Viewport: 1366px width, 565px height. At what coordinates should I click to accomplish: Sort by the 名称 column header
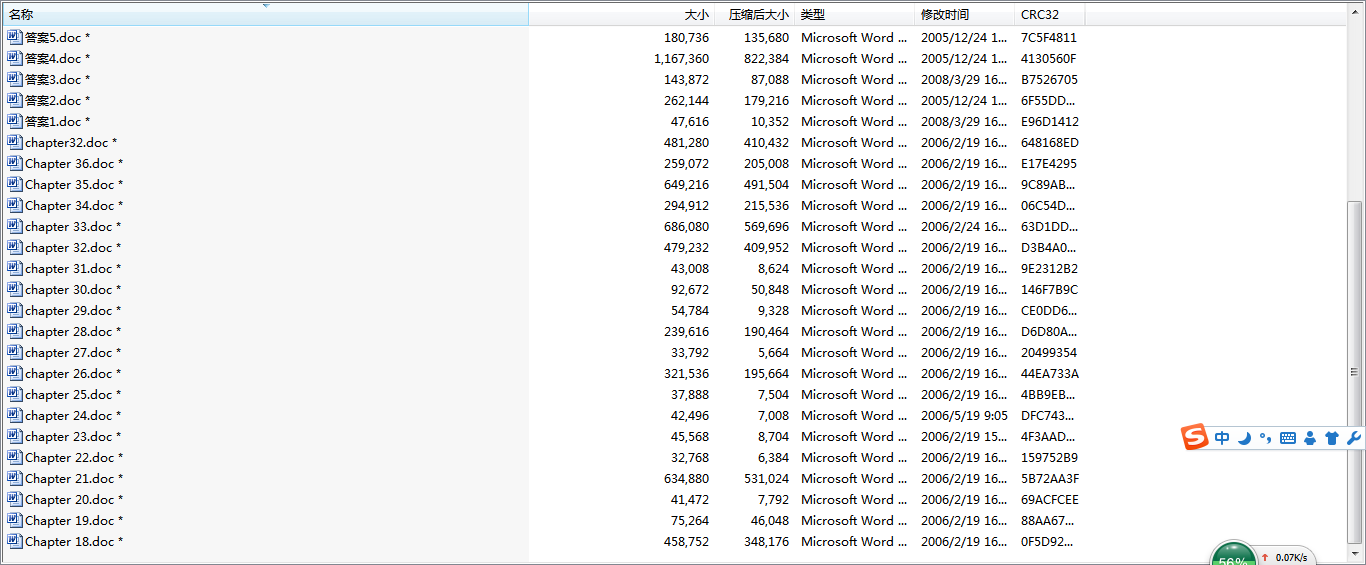[x=264, y=15]
